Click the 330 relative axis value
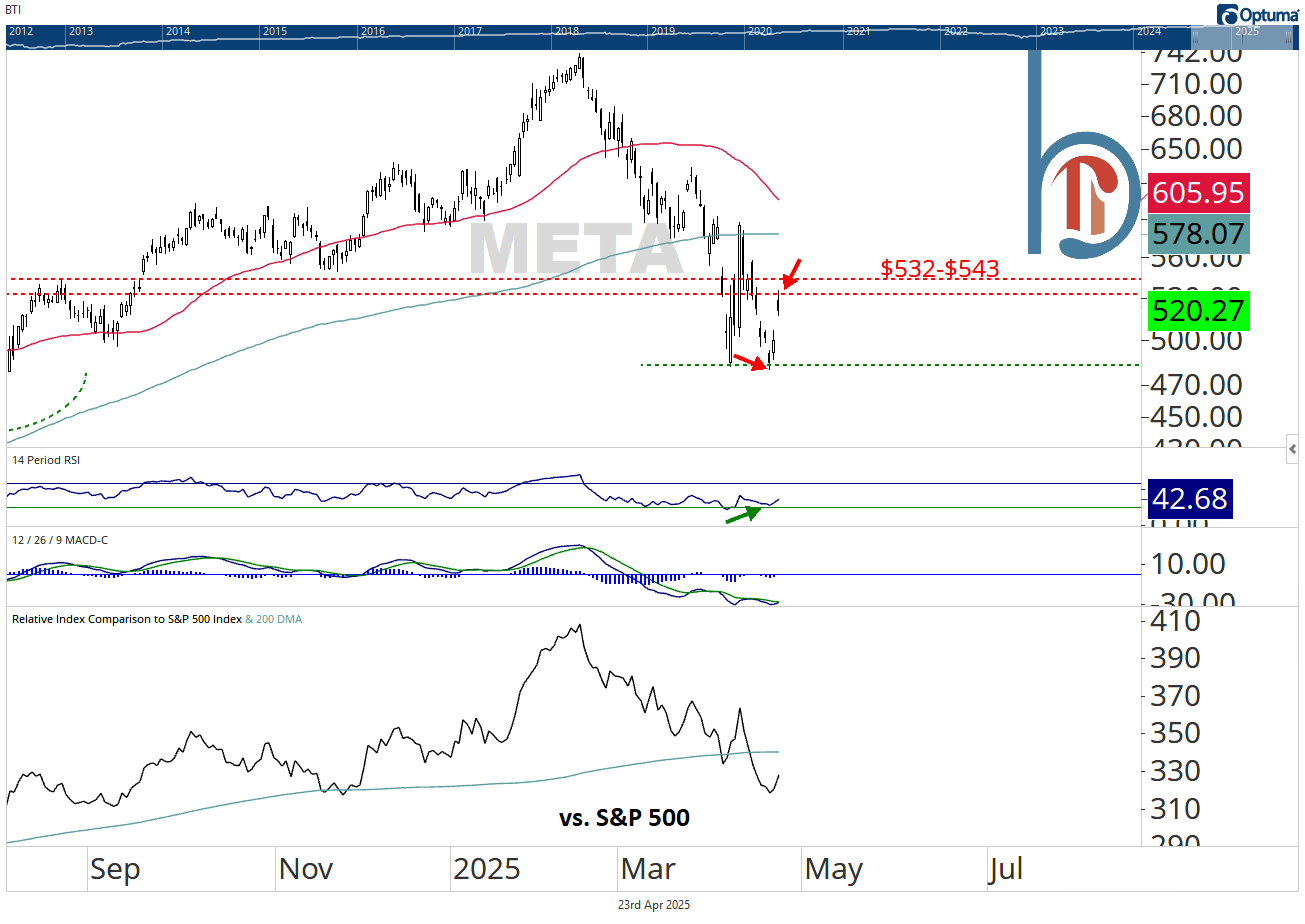The image size is (1305, 924). 1175,771
